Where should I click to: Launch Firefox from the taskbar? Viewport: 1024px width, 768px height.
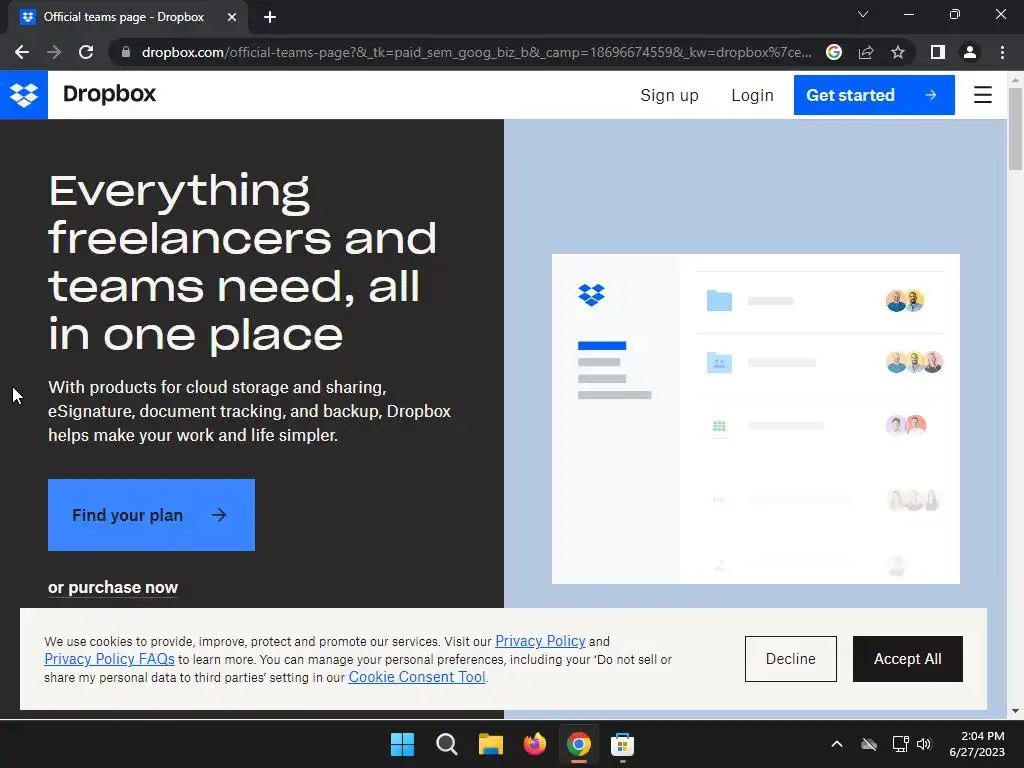(x=535, y=744)
